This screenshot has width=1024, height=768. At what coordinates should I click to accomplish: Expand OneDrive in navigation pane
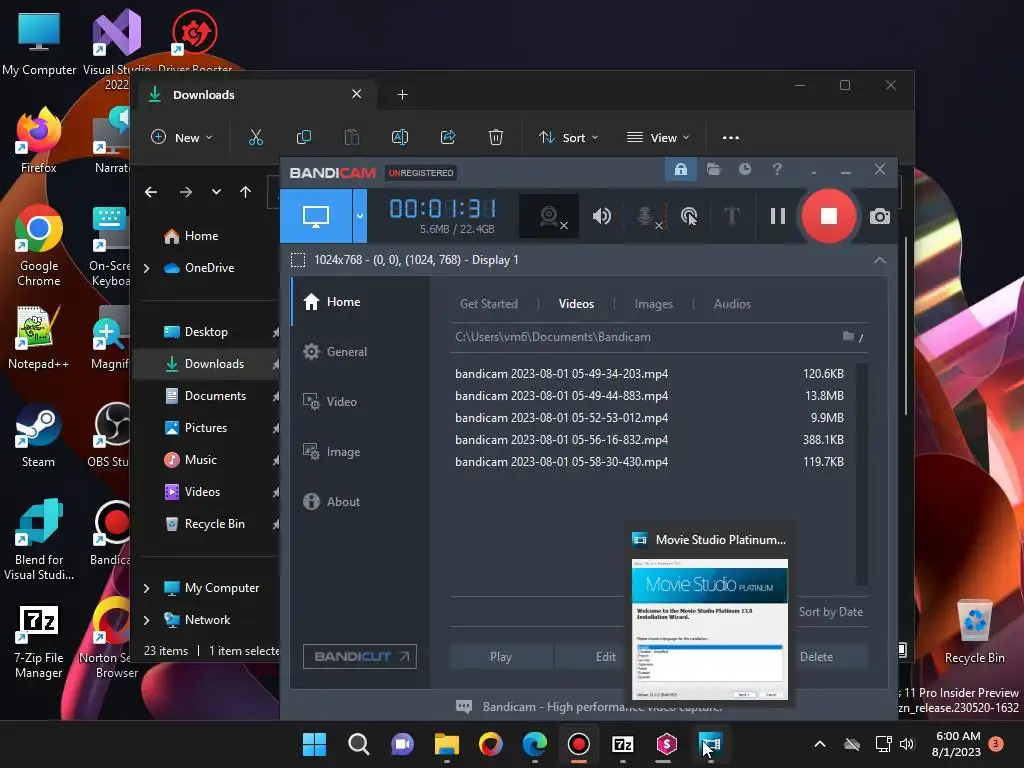[x=146, y=268]
